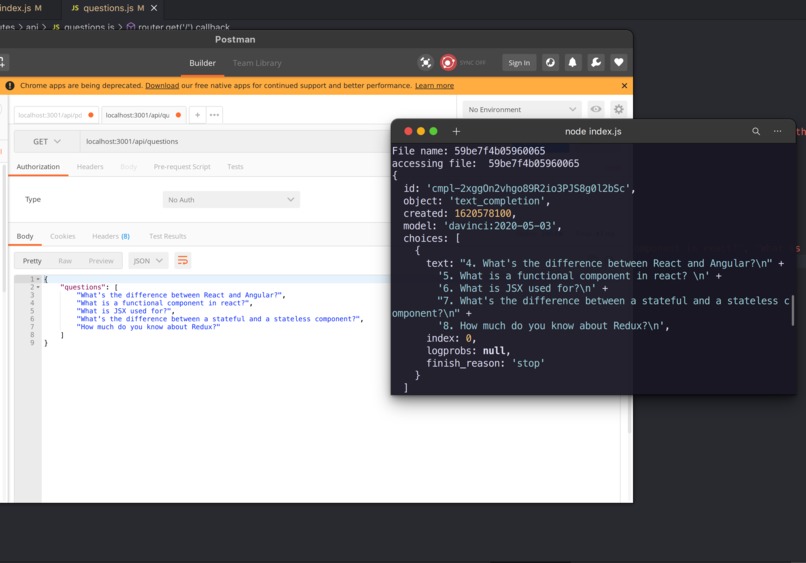Click the request URL field localhost:3001/api/questions
The width and height of the screenshot is (806, 563).
(x=235, y=141)
